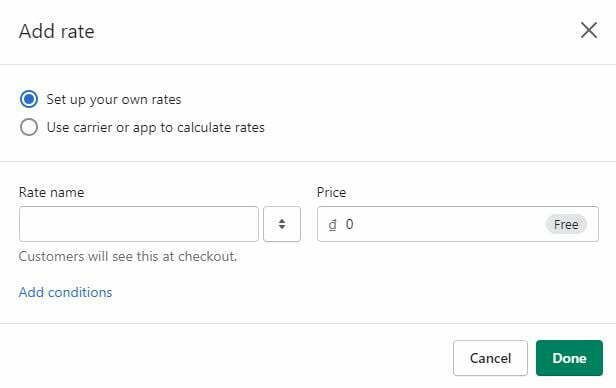616x388 pixels.
Task: Click the Add rate dialog title
Action: (57, 31)
